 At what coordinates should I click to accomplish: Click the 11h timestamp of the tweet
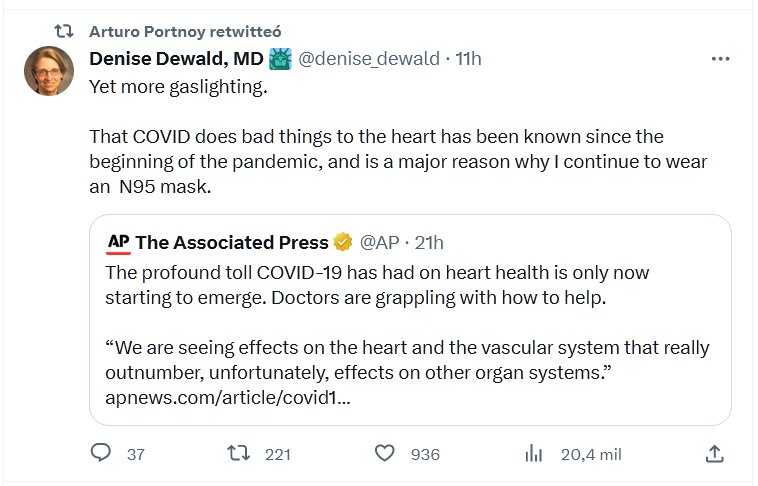pyautogui.click(x=468, y=59)
